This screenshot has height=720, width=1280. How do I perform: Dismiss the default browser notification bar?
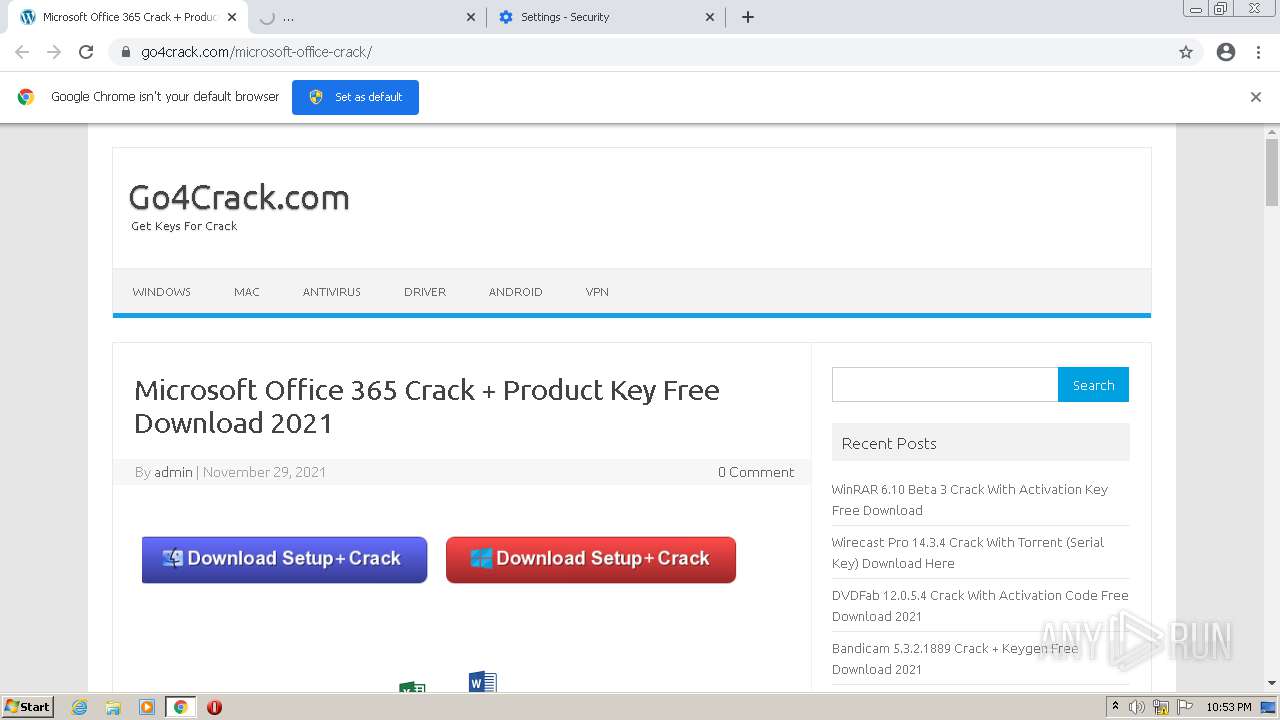[x=1256, y=97]
